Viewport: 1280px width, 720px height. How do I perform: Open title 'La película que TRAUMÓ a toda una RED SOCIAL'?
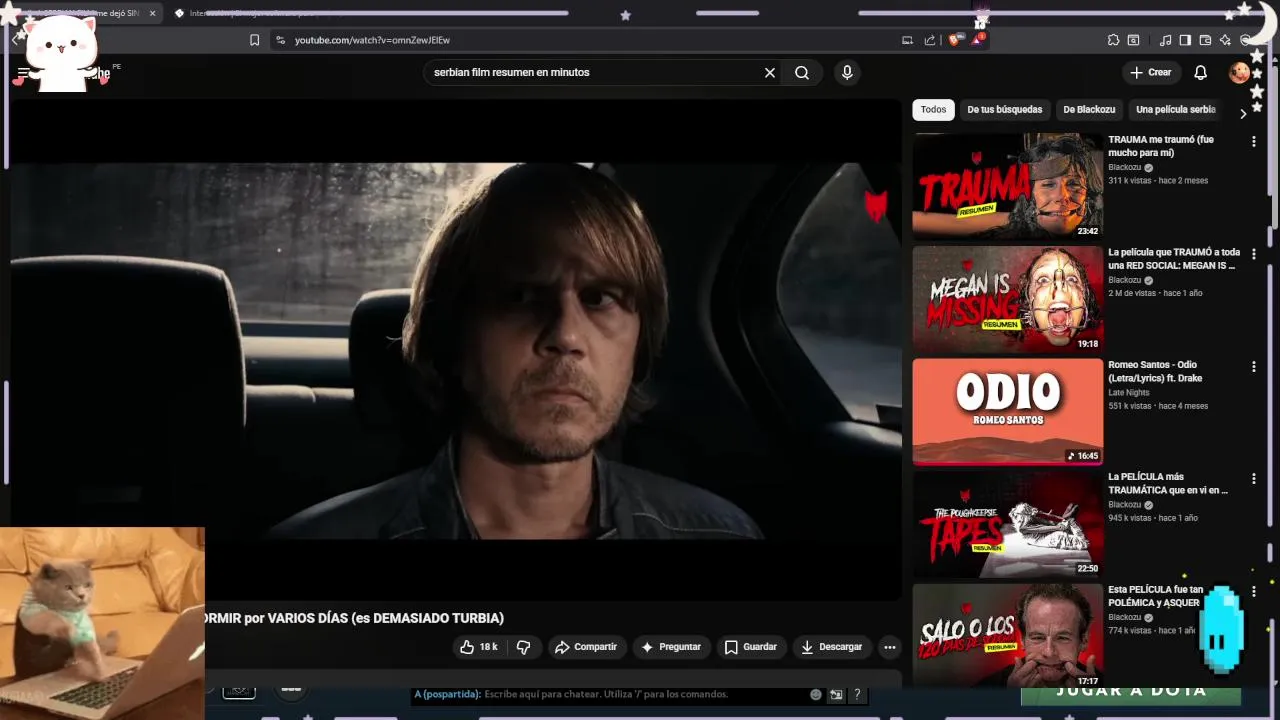click(x=1174, y=259)
